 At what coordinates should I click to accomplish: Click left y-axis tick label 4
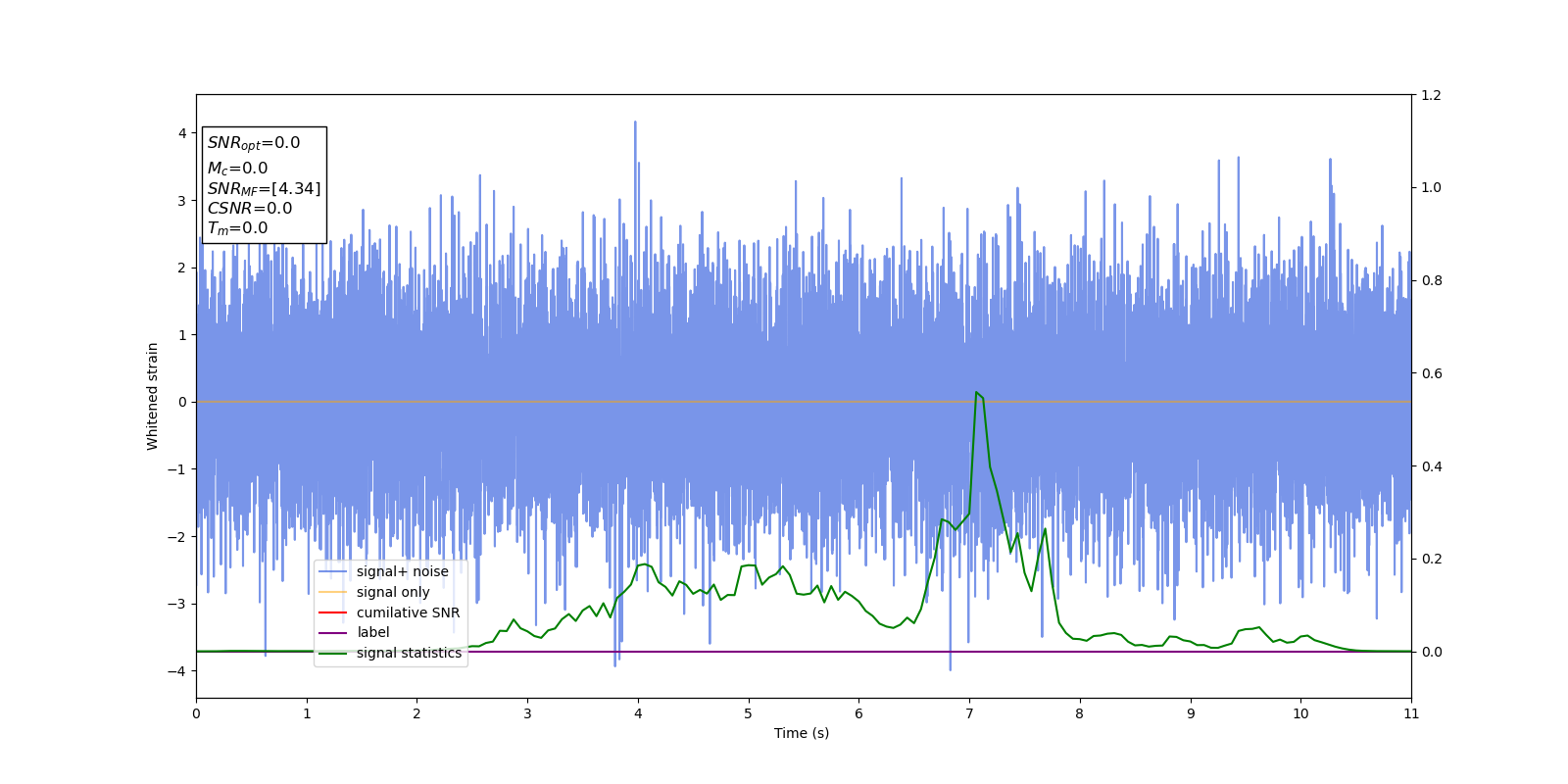point(182,133)
